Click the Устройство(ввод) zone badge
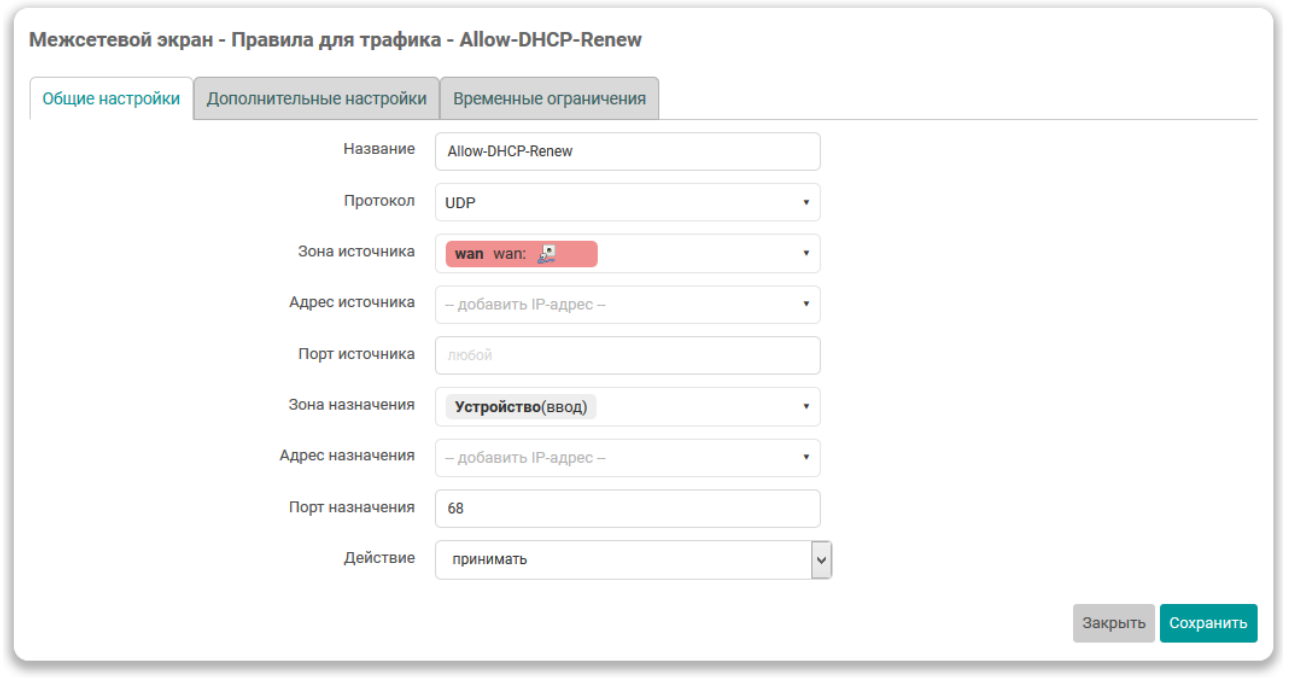 point(520,407)
